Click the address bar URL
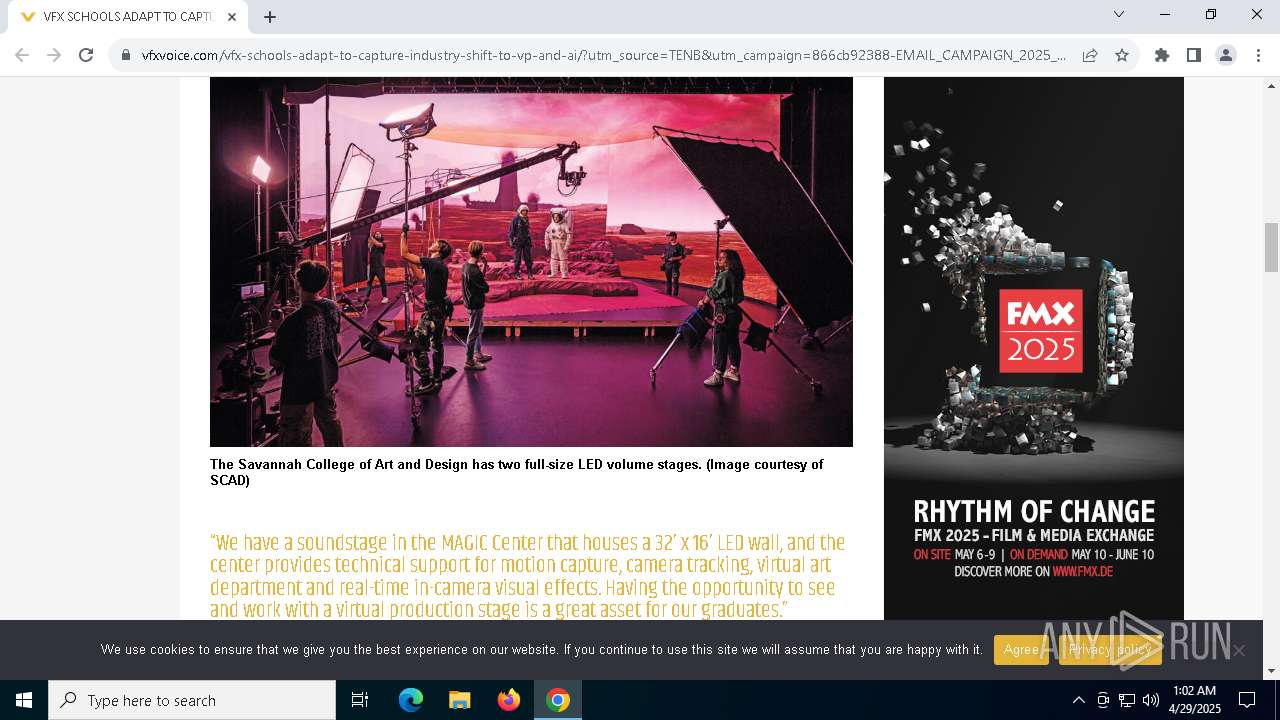 click(x=604, y=55)
